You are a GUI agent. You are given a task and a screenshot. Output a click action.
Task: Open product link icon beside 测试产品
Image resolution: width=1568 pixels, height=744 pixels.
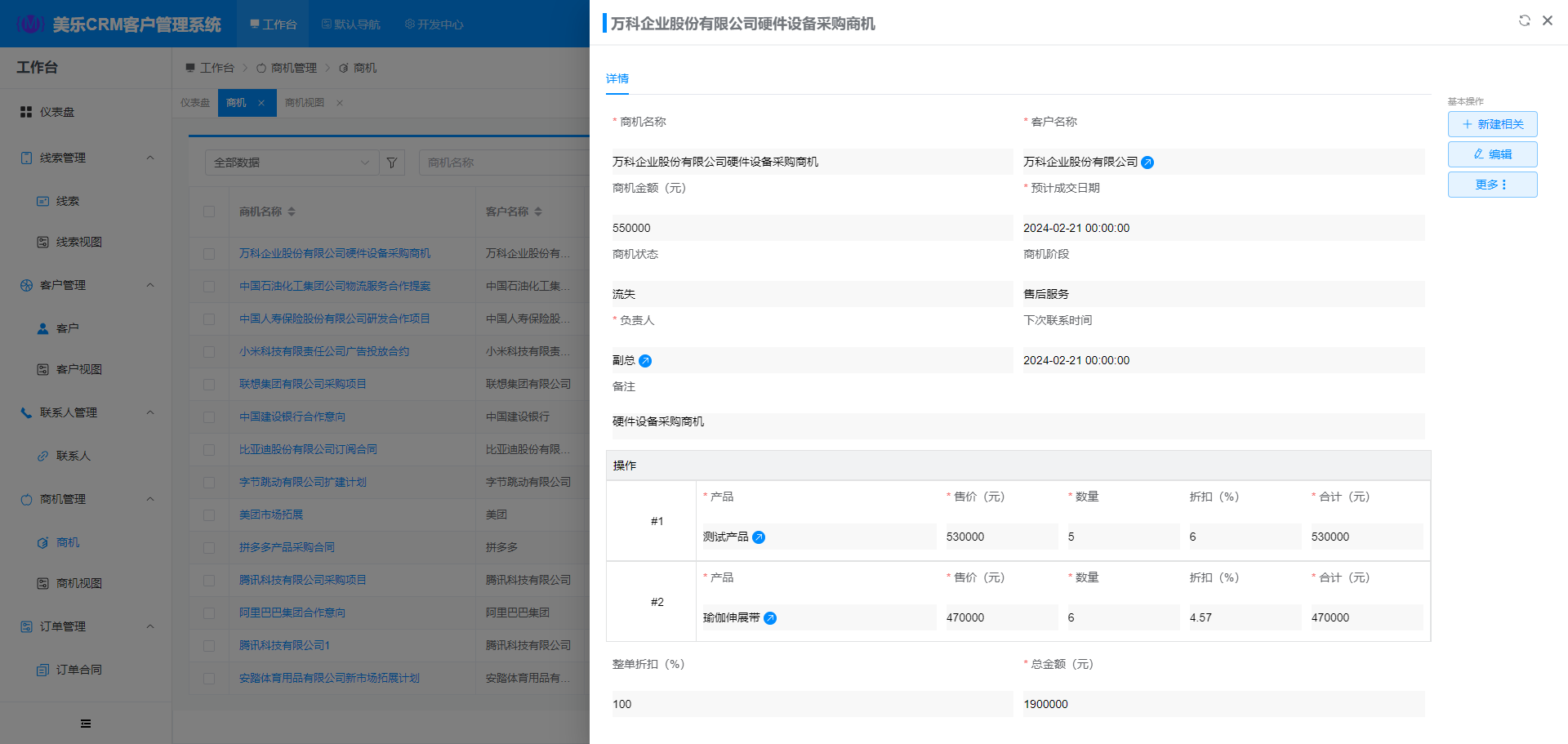coord(759,537)
